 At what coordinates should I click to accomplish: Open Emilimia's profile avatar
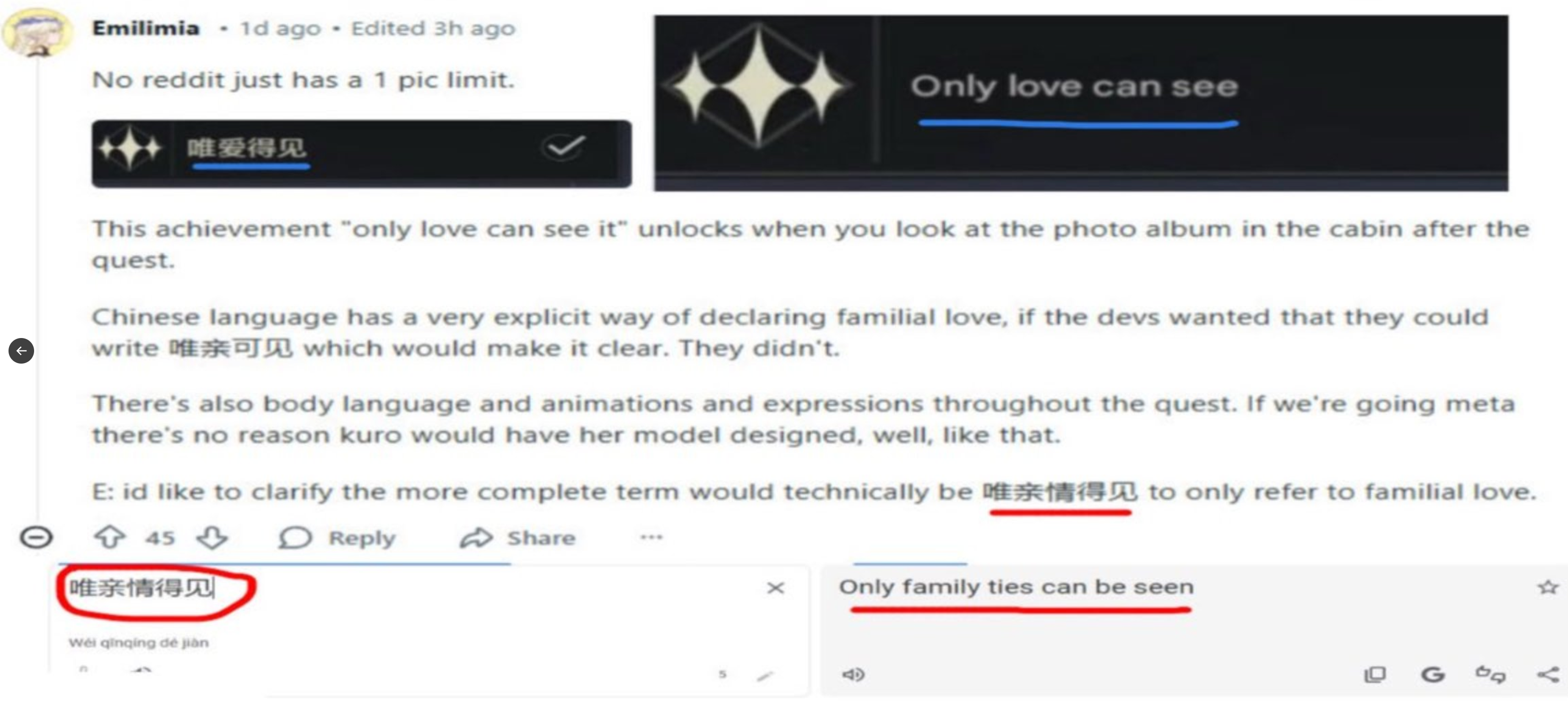[37, 32]
